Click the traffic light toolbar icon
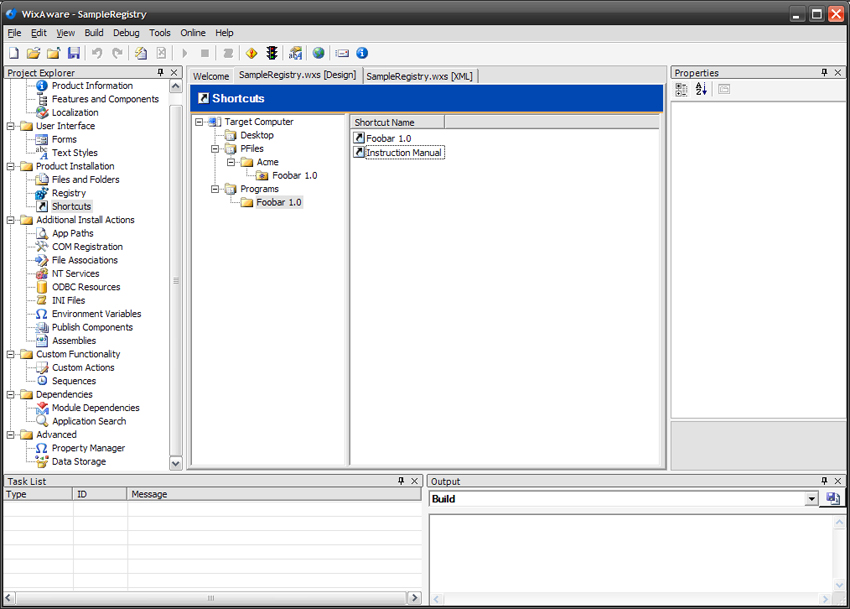This screenshot has height=609, width=850. coord(272,53)
